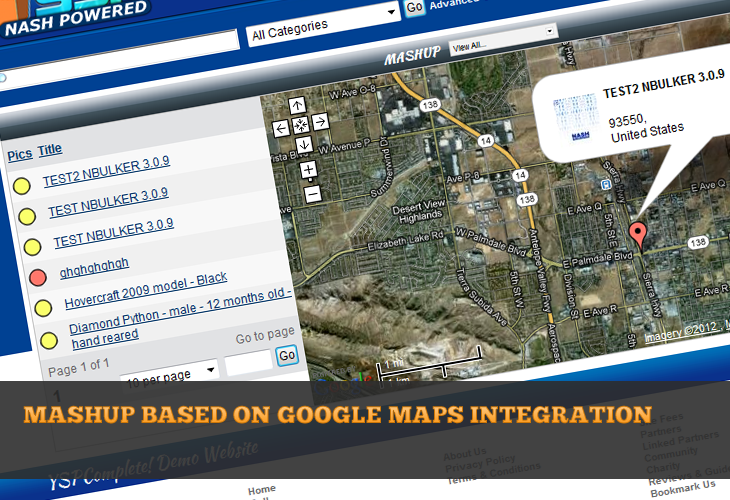Image resolution: width=730 pixels, height=500 pixels.
Task: Click the Bookmark Us footer link
Action: [683, 488]
